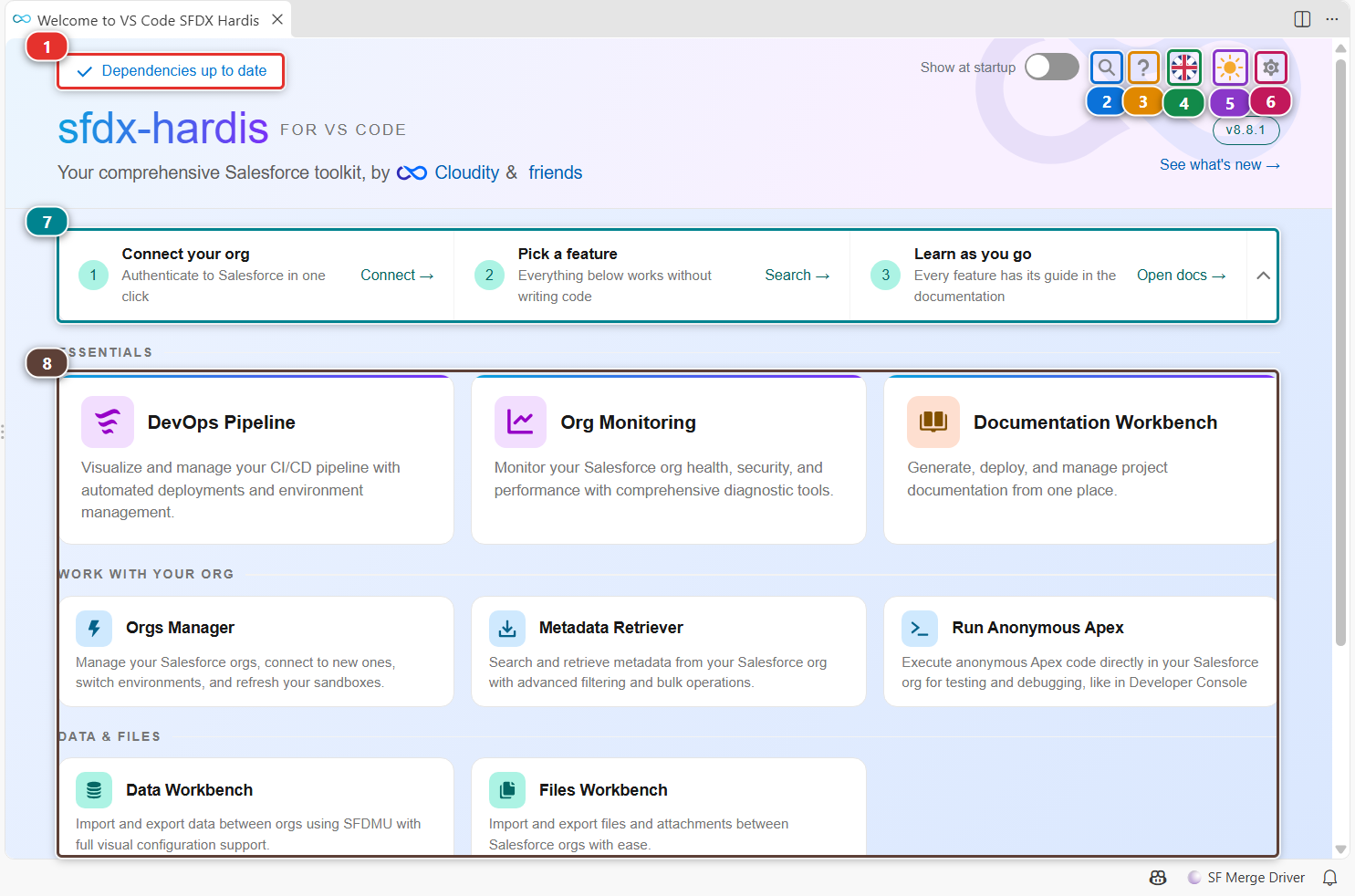Close the Welcome to VS Code SFDX Hardis tab
Image resolution: width=1355 pixels, height=896 pixels.
277,19
